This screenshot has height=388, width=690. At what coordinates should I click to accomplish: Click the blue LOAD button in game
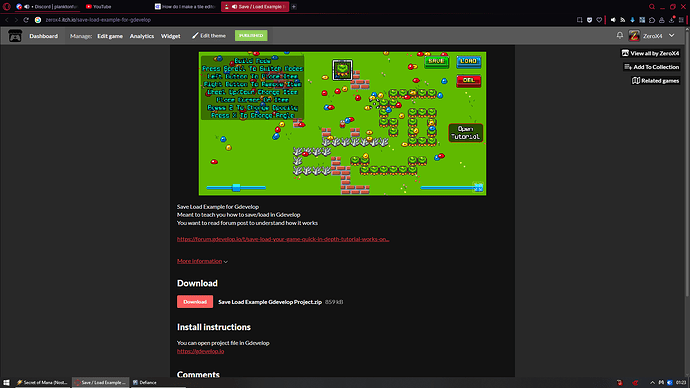[469, 61]
